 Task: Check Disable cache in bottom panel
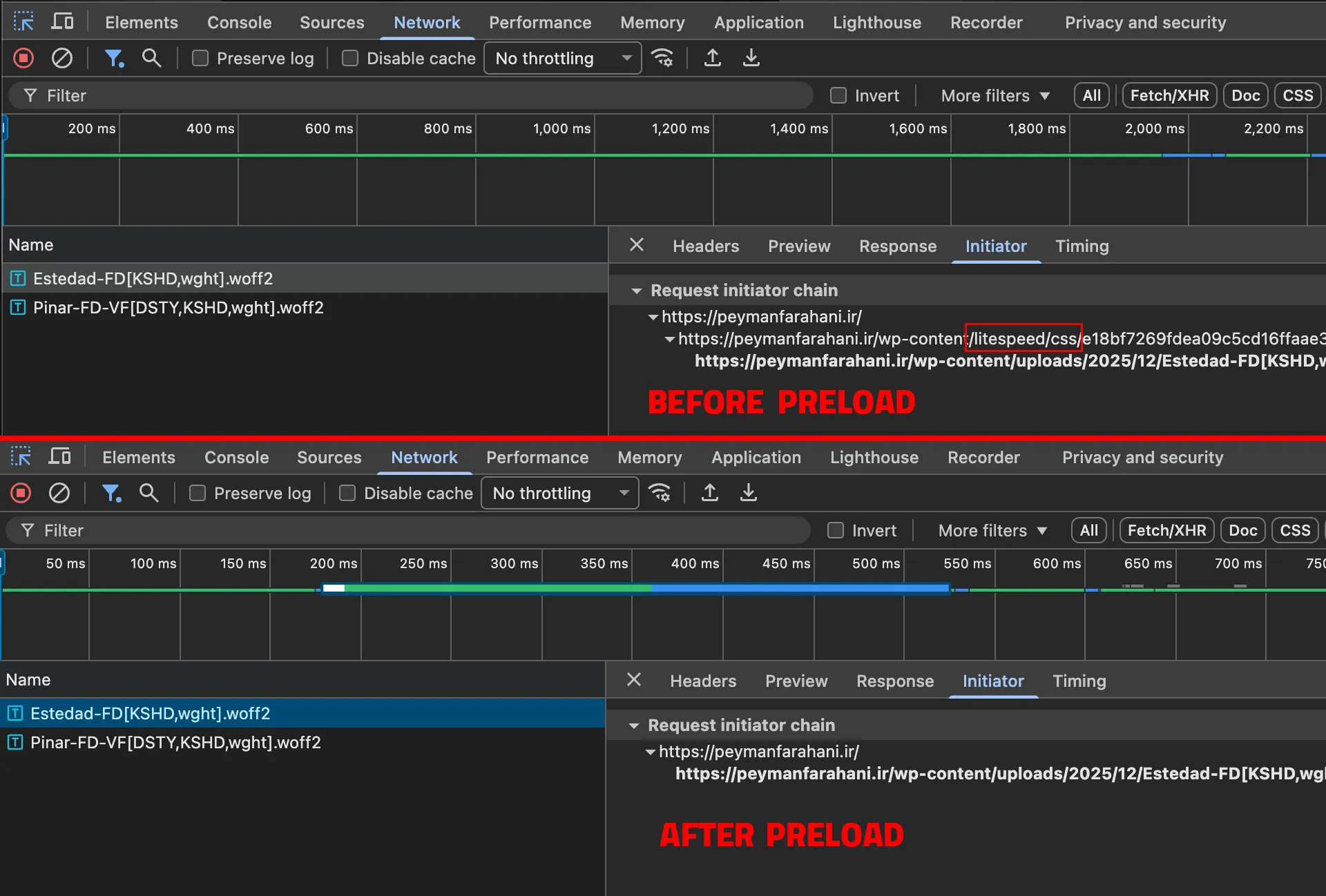click(x=347, y=493)
